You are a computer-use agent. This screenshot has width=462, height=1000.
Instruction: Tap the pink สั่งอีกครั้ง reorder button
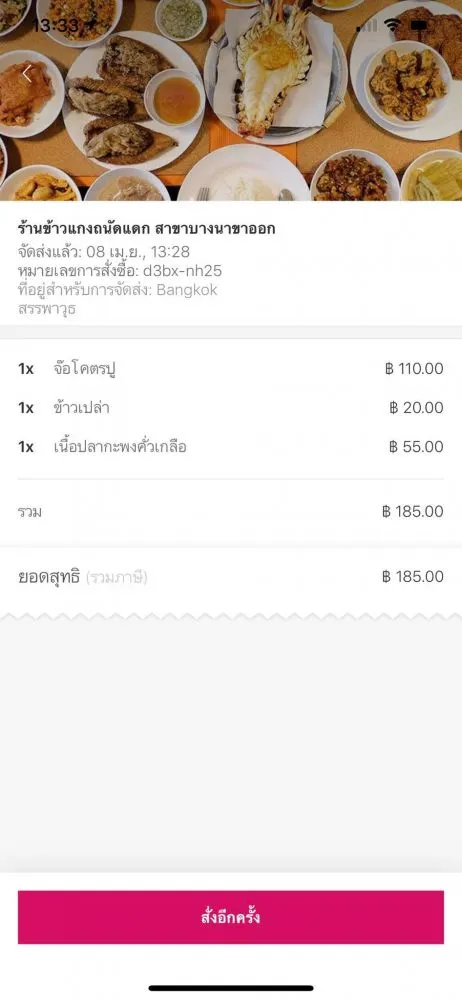pyautogui.click(x=231, y=917)
